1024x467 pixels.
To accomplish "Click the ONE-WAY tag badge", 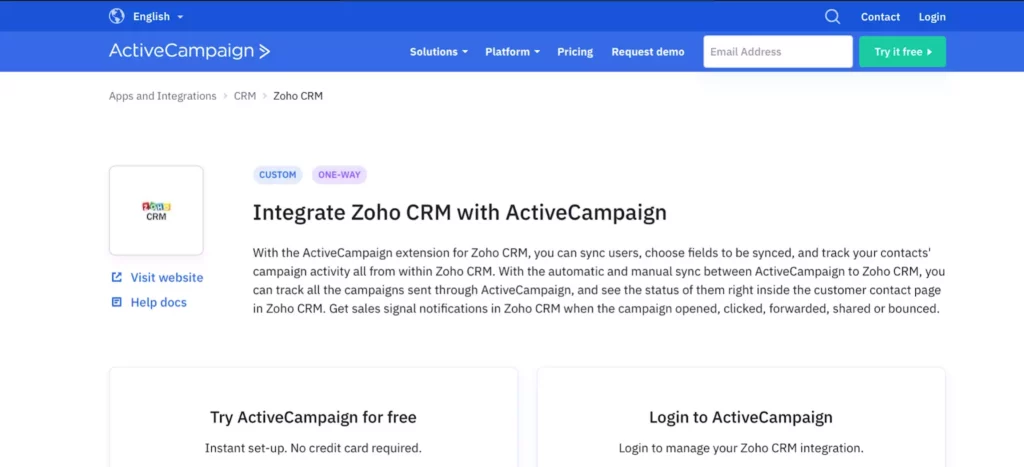I will [x=340, y=175].
